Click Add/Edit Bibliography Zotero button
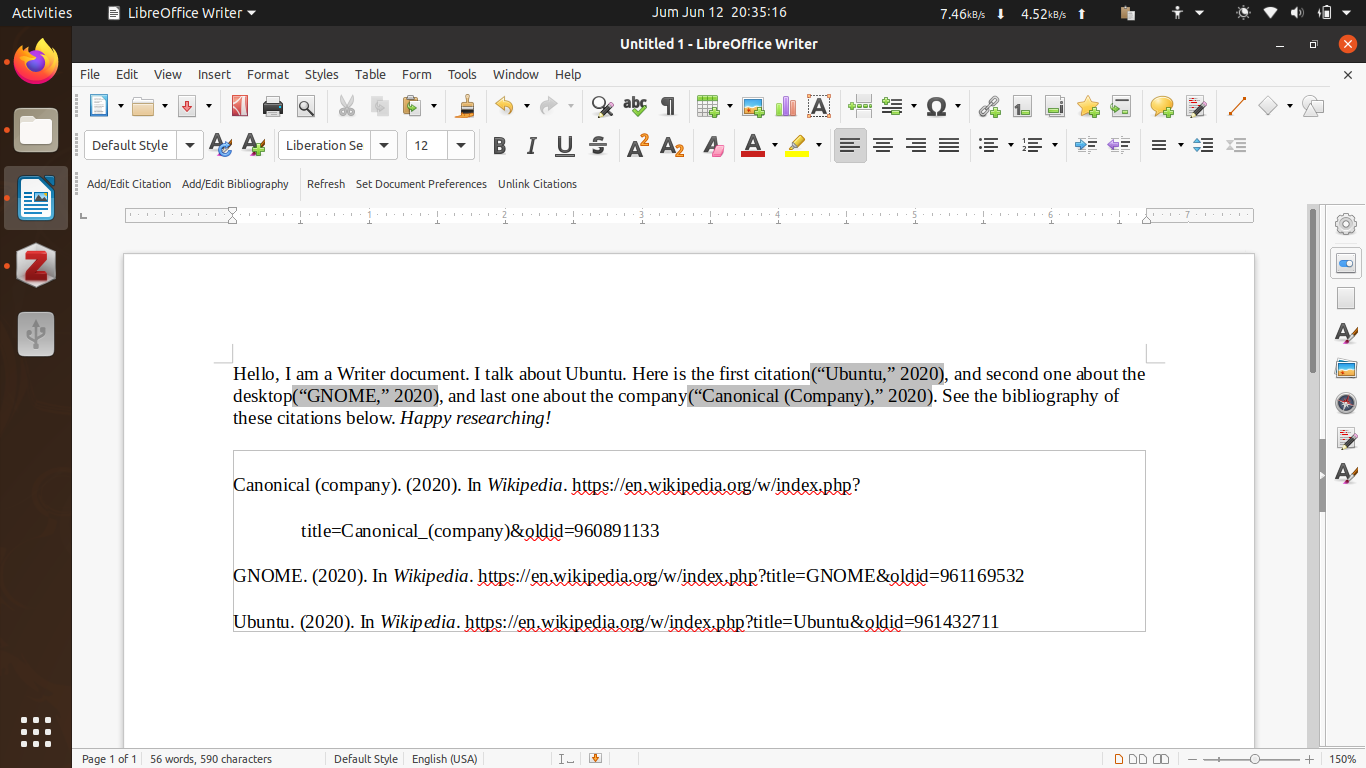This screenshot has height=768, width=1366. coord(235,184)
